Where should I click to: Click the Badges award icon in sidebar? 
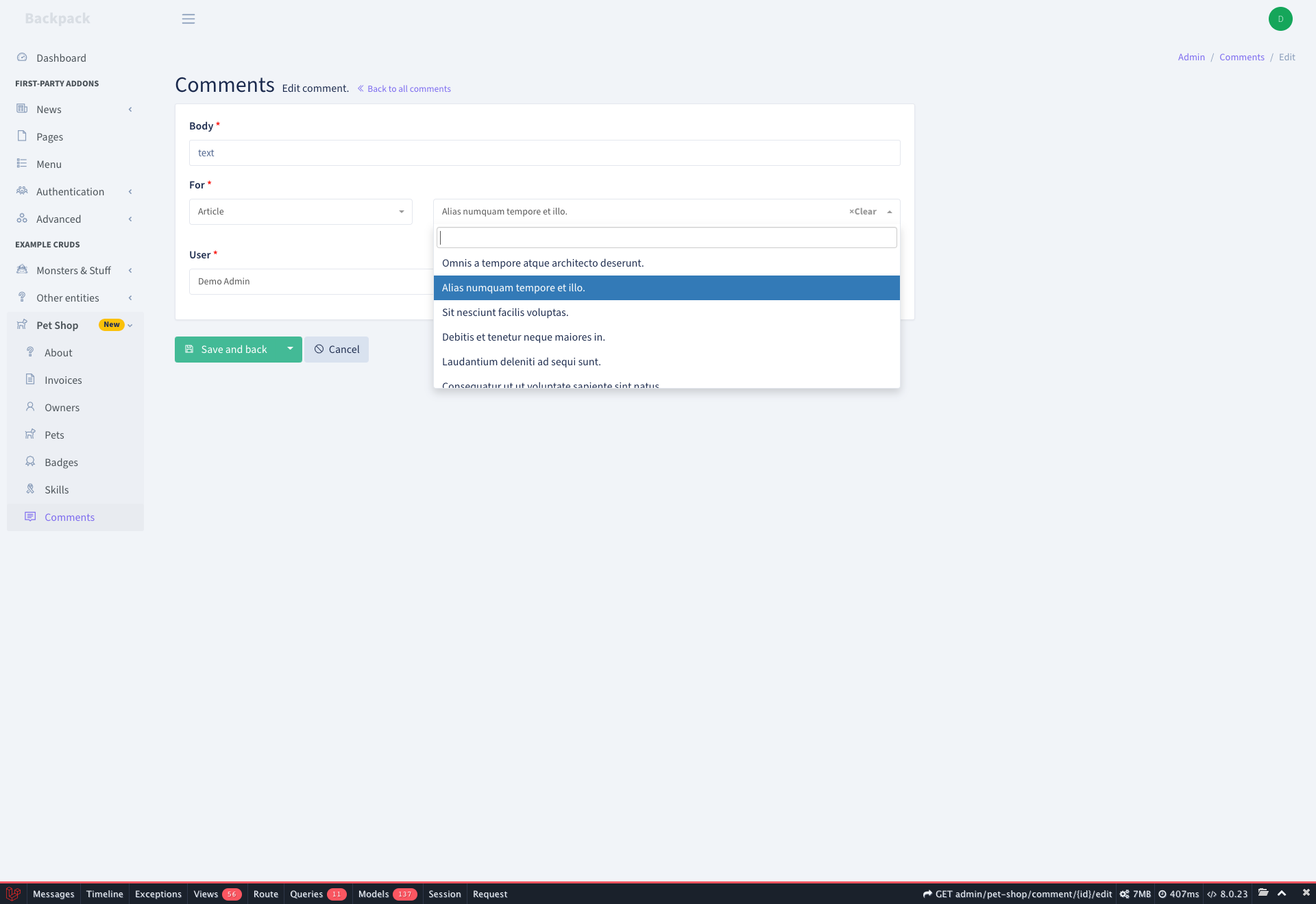pyautogui.click(x=31, y=462)
